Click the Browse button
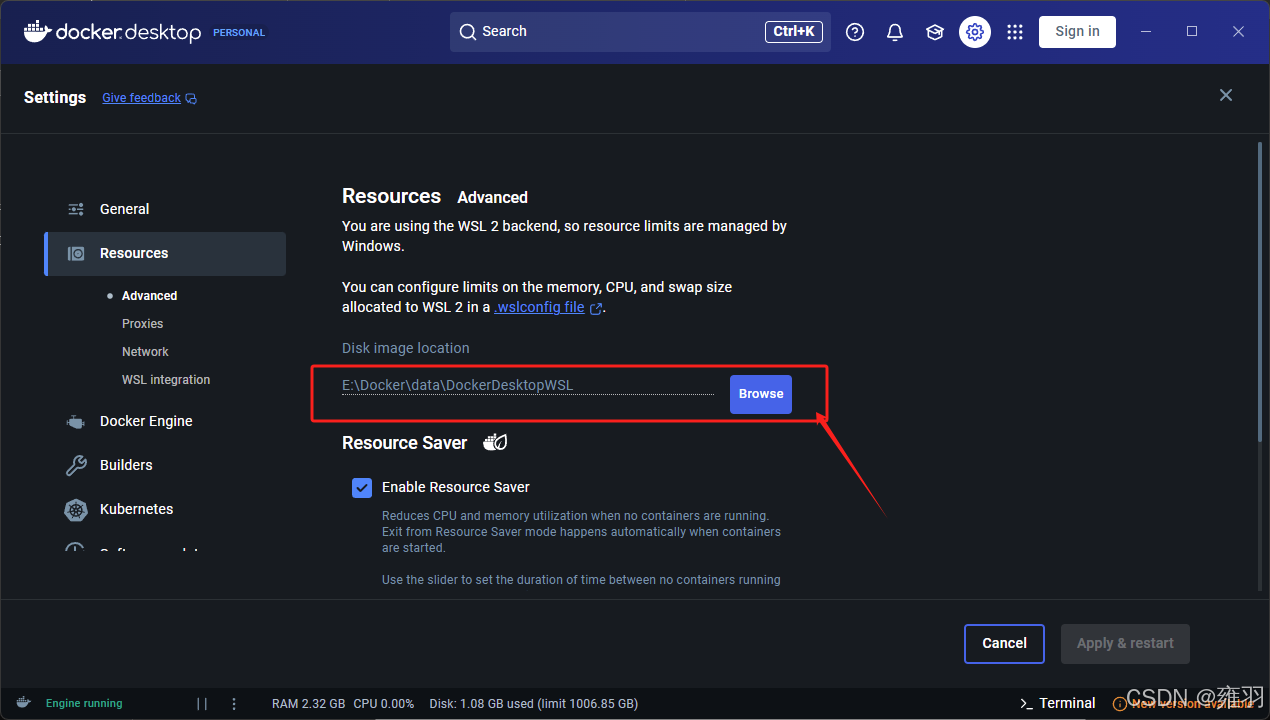 pyautogui.click(x=761, y=394)
